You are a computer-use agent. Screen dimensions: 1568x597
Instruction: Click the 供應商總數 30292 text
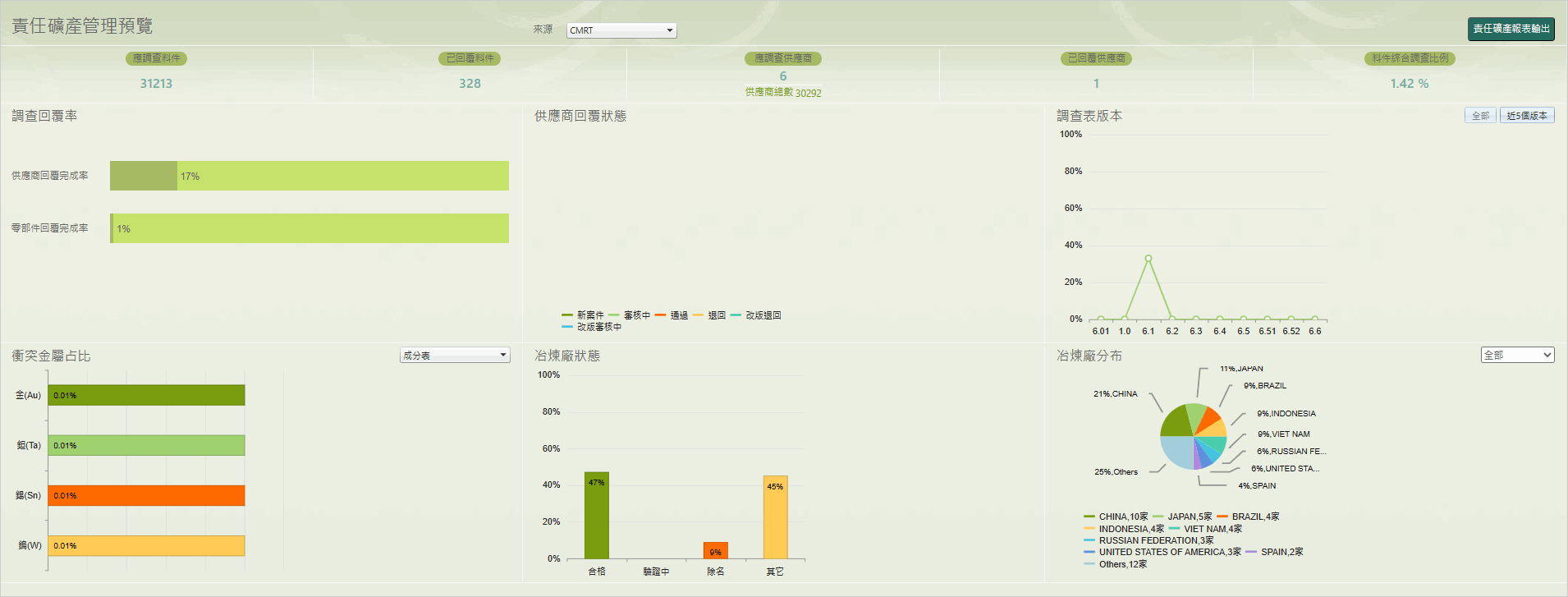(x=783, y=93)
